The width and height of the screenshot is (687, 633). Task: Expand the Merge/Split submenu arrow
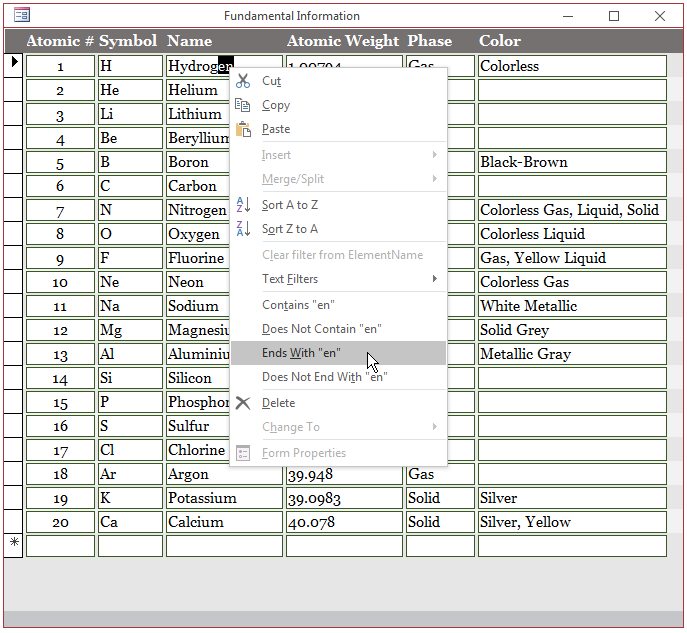click(435, 179)
